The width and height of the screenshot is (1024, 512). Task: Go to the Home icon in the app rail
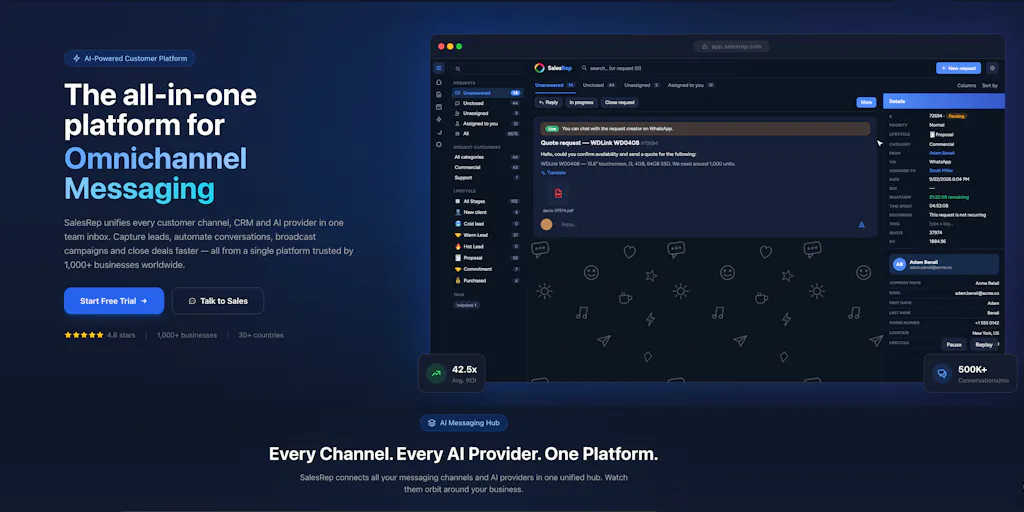(x=439, y=82)
